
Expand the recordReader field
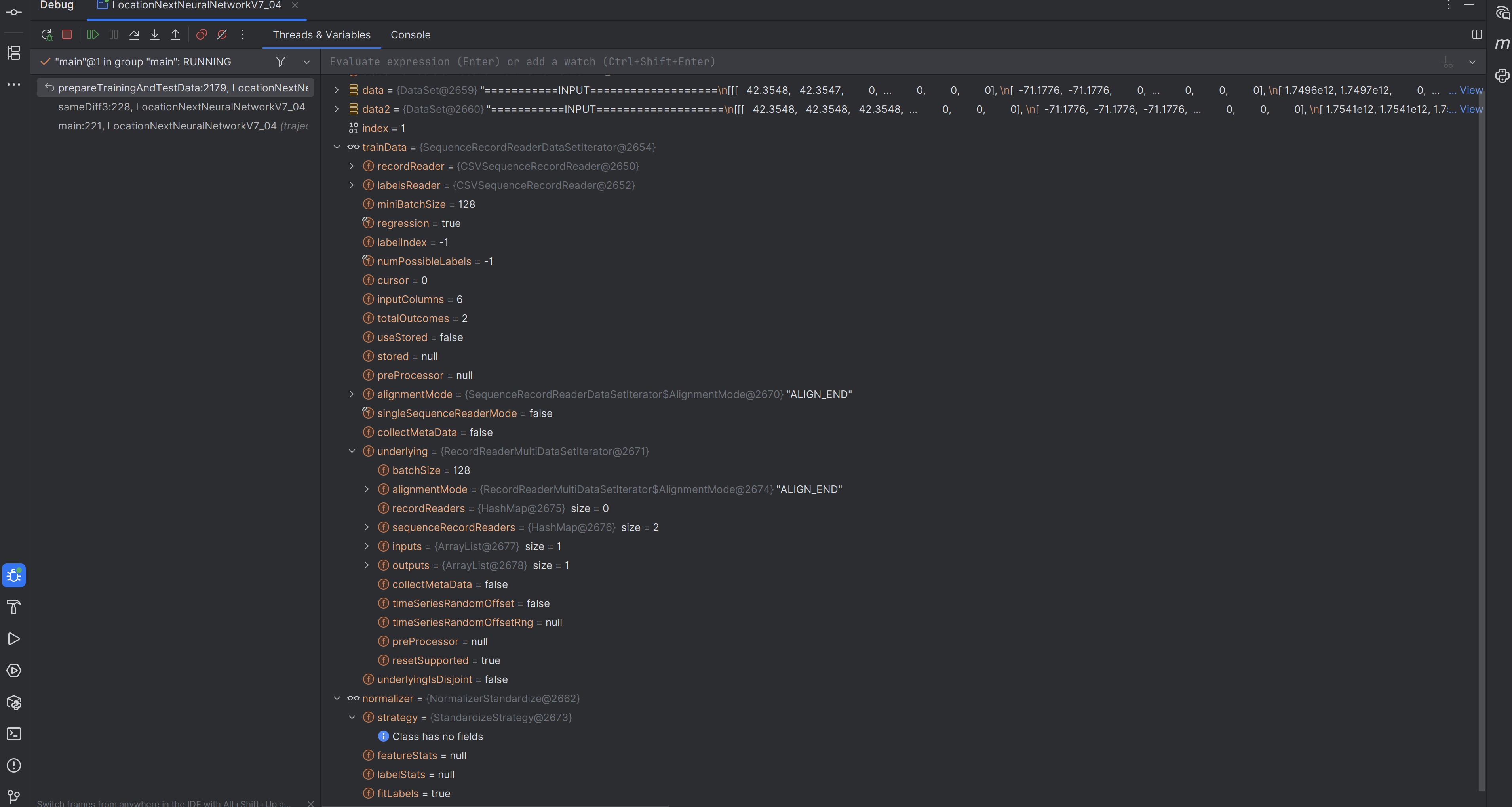(x=352, y=166)
